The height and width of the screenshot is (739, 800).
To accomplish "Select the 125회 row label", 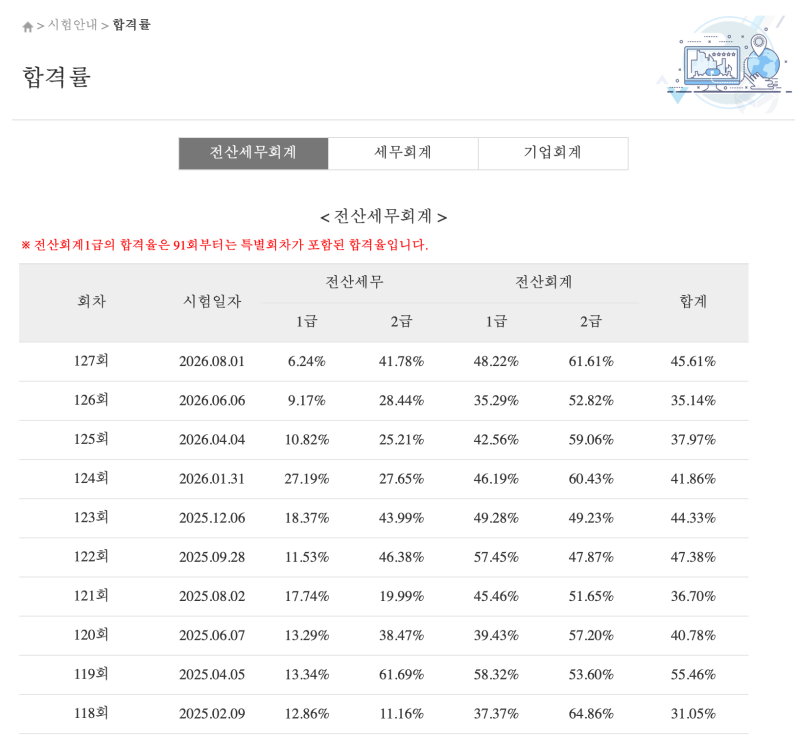I will pyautogui.click(x=91, y=439).
